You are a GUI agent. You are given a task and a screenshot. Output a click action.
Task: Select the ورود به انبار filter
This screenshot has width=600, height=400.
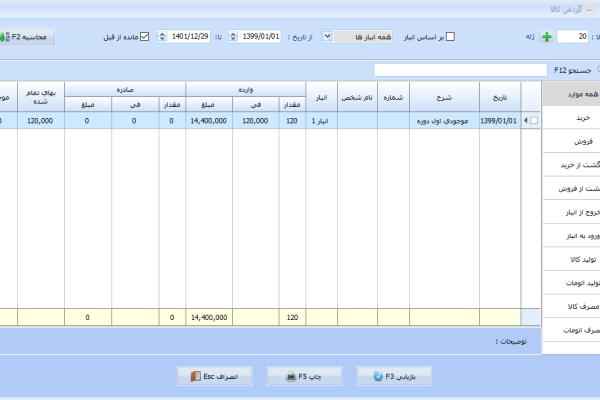[571, 236]
